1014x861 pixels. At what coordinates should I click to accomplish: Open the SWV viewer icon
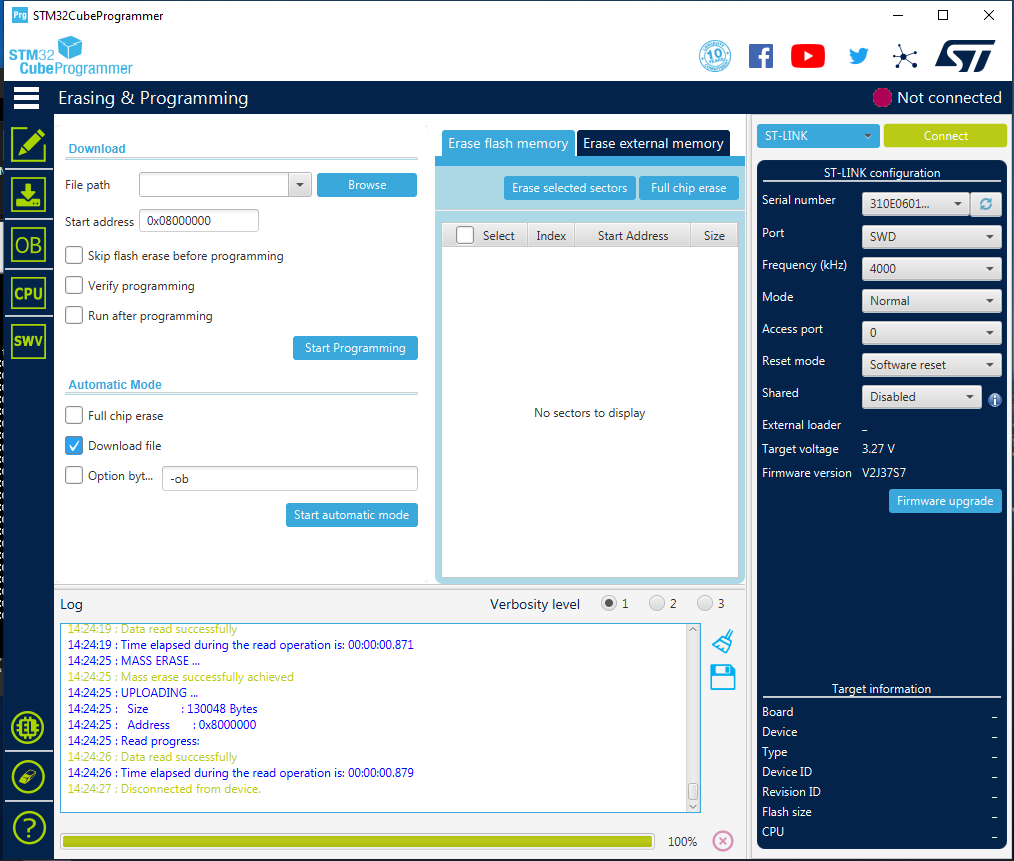point(28,341)
